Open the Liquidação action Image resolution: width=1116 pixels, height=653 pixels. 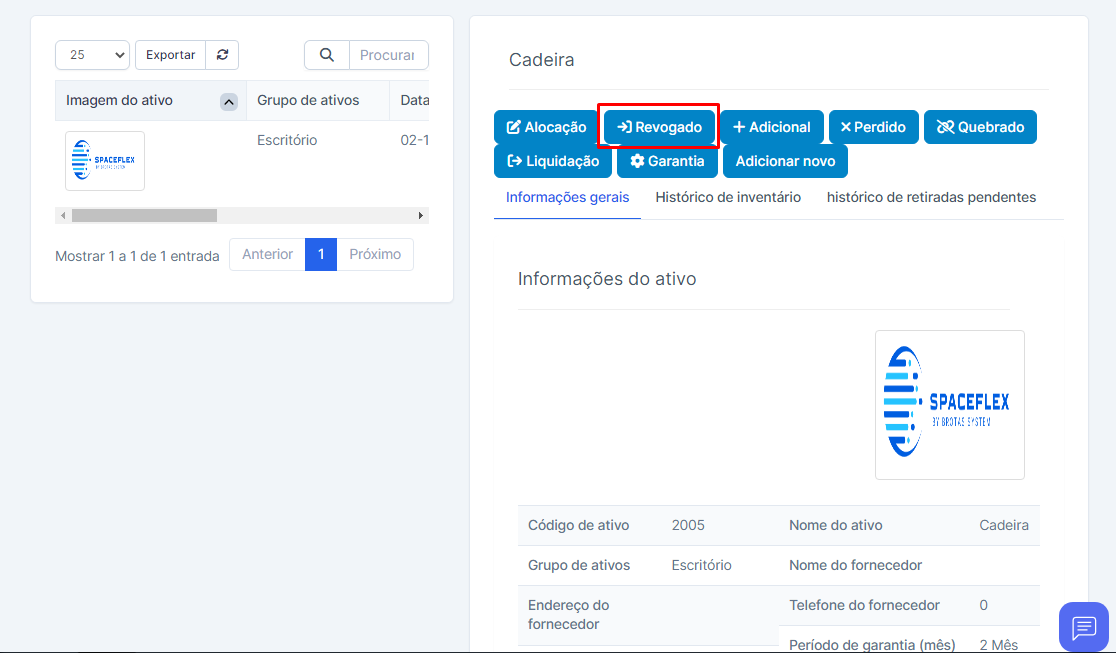point(552,161)
